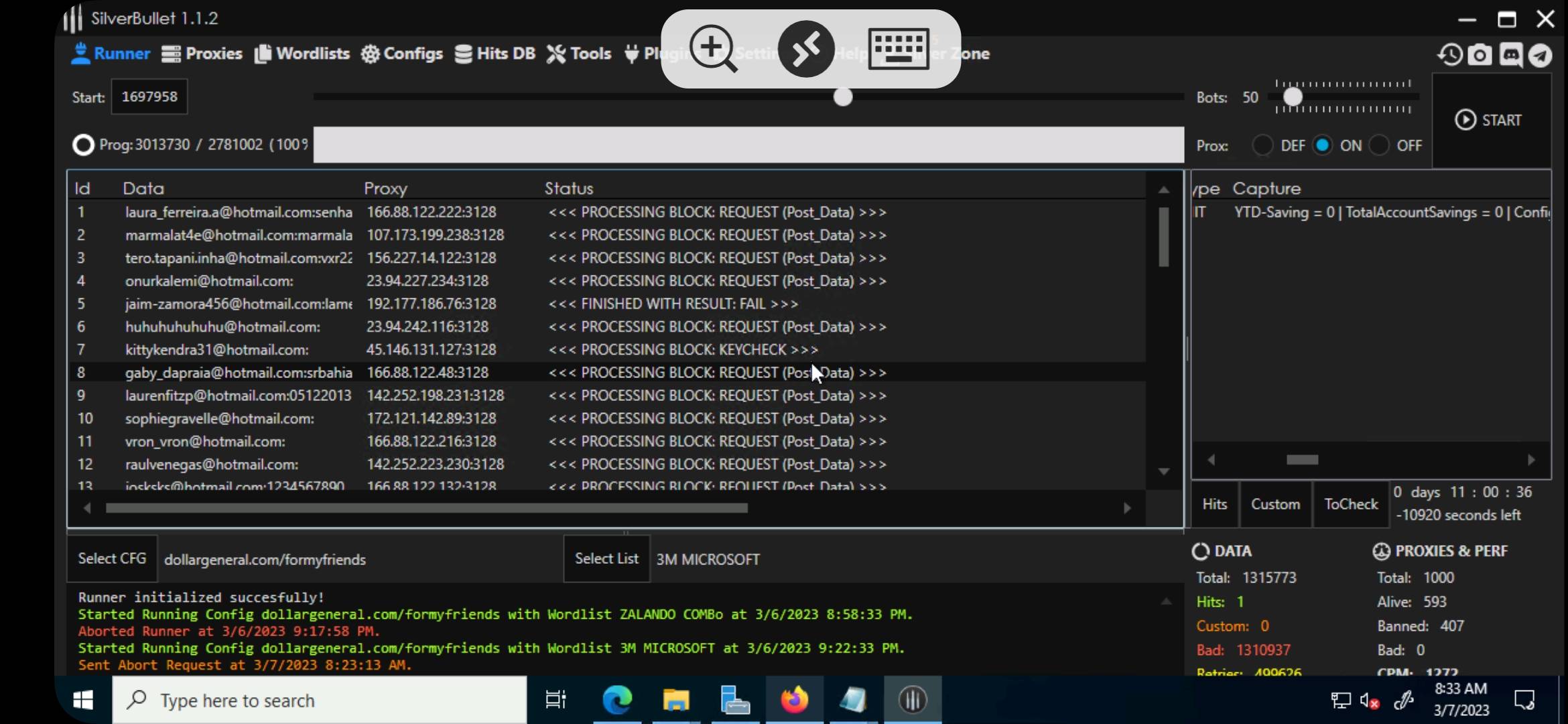Image resolution: width=1568 pixels, height=724 pixels.
Task: Select the OFF proxy radio button
Action: pyautogui.click(x=1379, y=145)
